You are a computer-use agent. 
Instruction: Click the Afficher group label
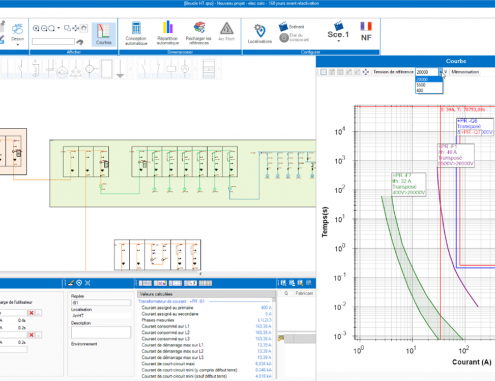click(74, 52)
